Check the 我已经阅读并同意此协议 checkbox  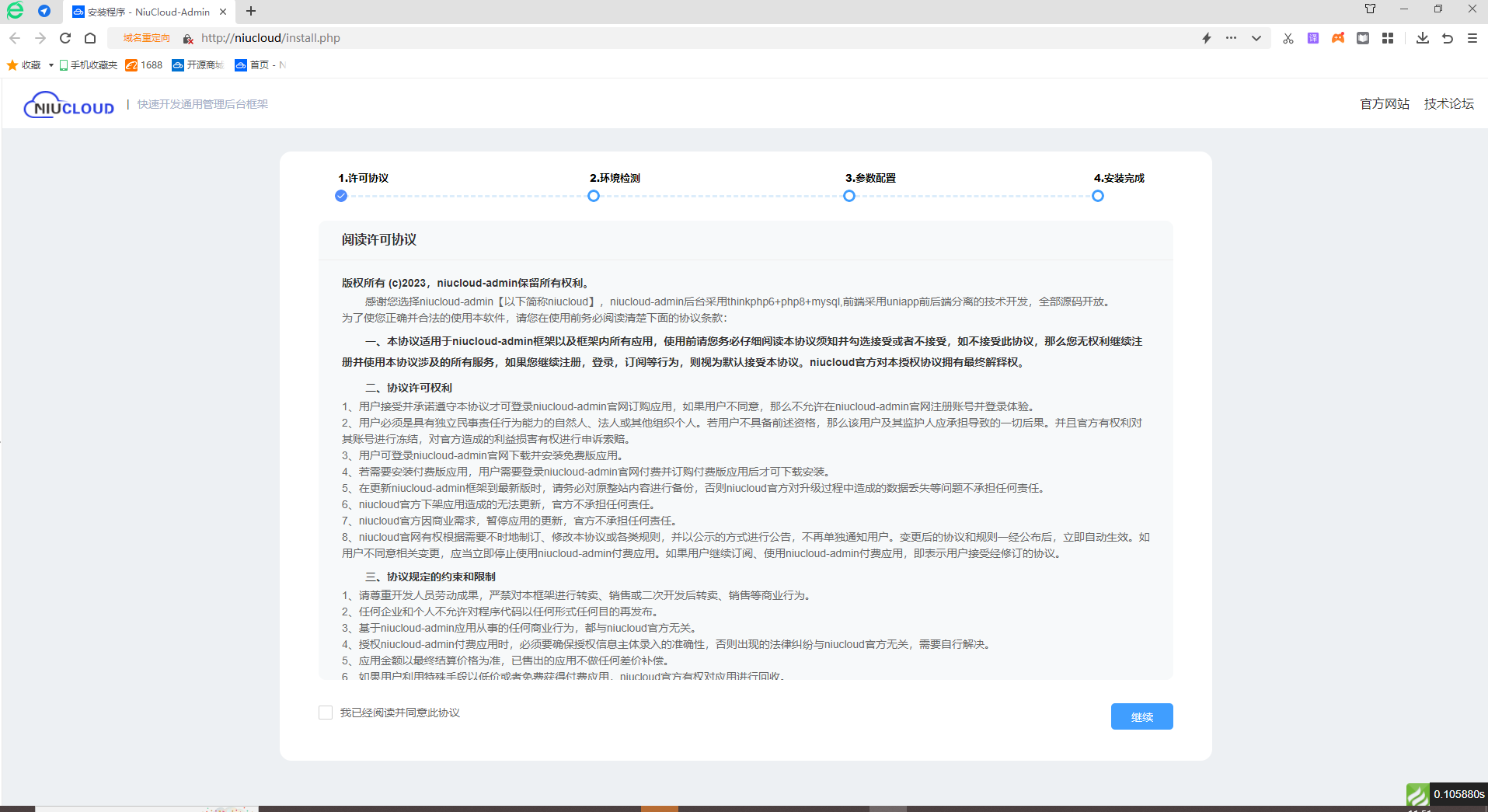[326, 713]
